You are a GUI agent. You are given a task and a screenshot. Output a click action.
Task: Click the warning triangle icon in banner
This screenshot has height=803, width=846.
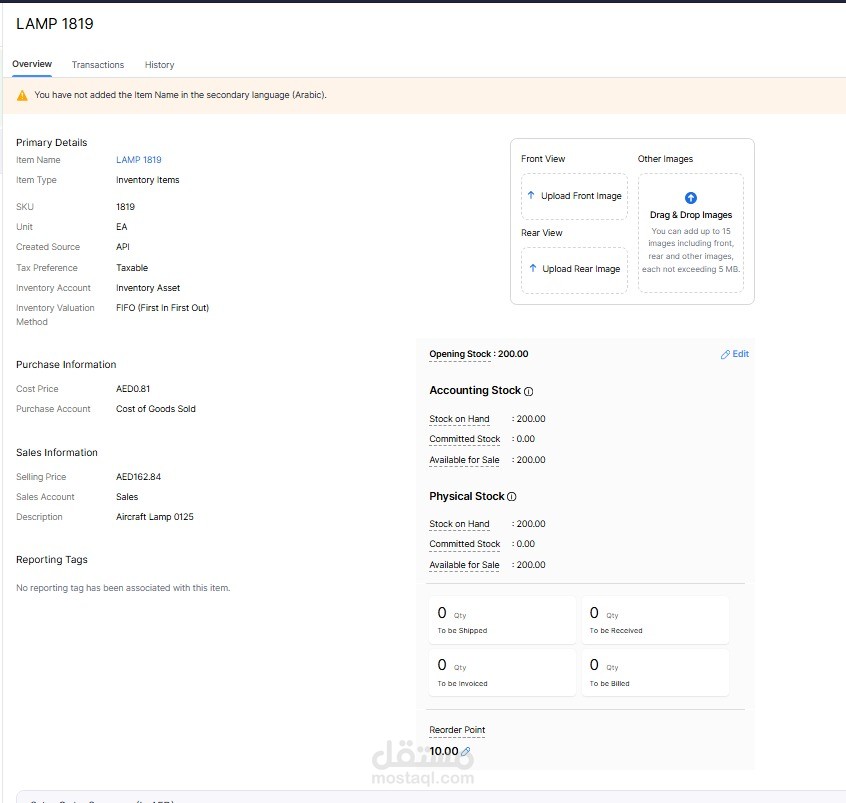pos(22,96)
